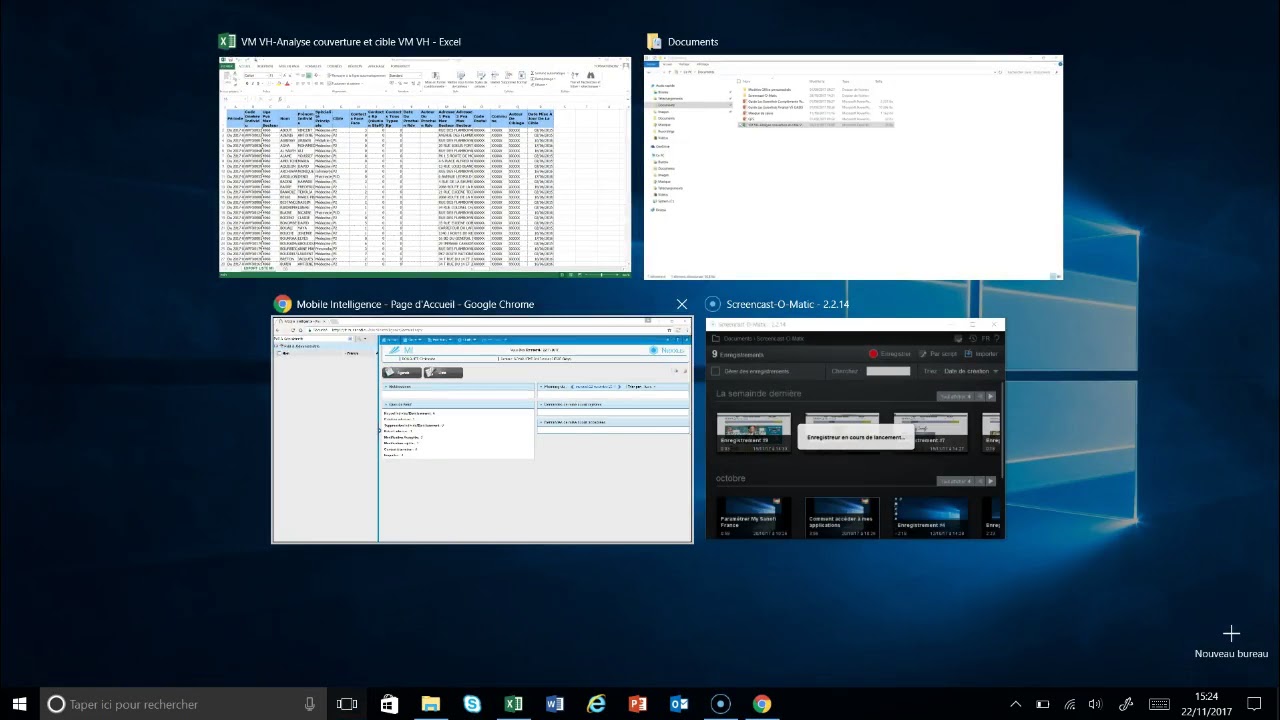The width and height of the screenshot is (1280, 720).
Task: Launch Skype from the taskbar
Action: tap(472, 704)
